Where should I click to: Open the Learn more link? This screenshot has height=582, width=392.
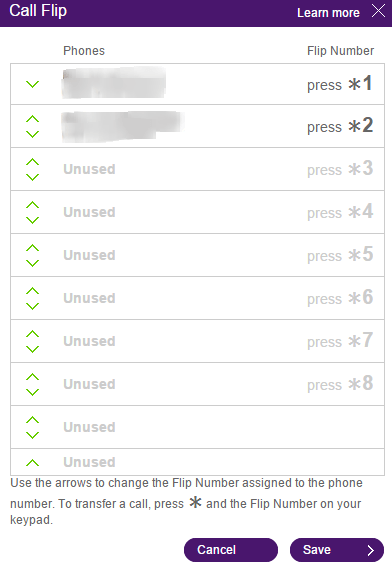click(x=329, y=13)
